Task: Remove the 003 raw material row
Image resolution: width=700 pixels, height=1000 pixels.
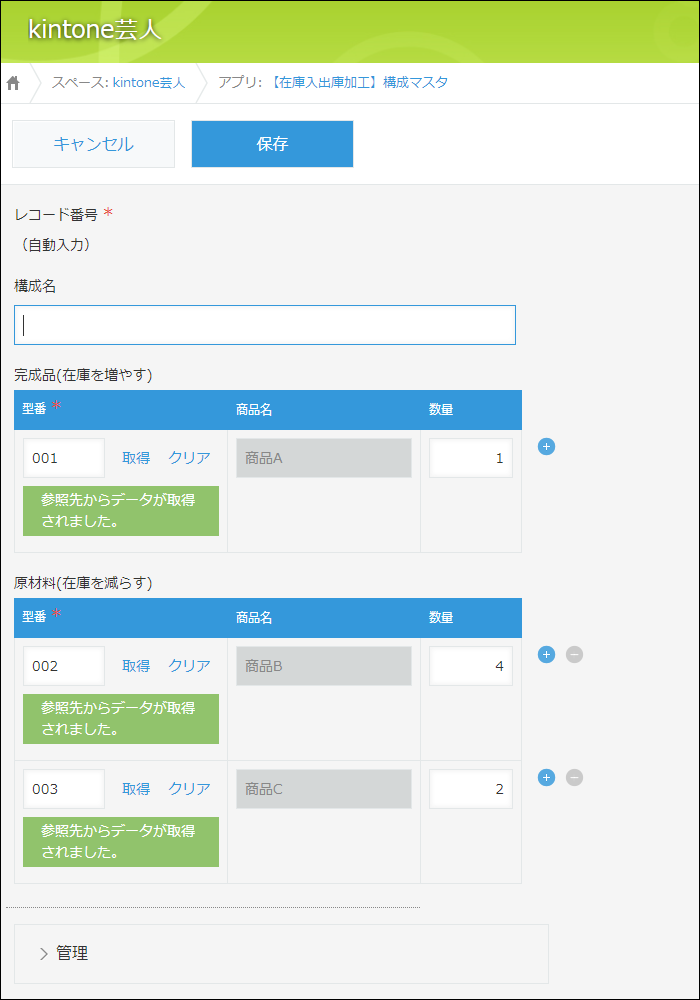Action: click(574, 777)
